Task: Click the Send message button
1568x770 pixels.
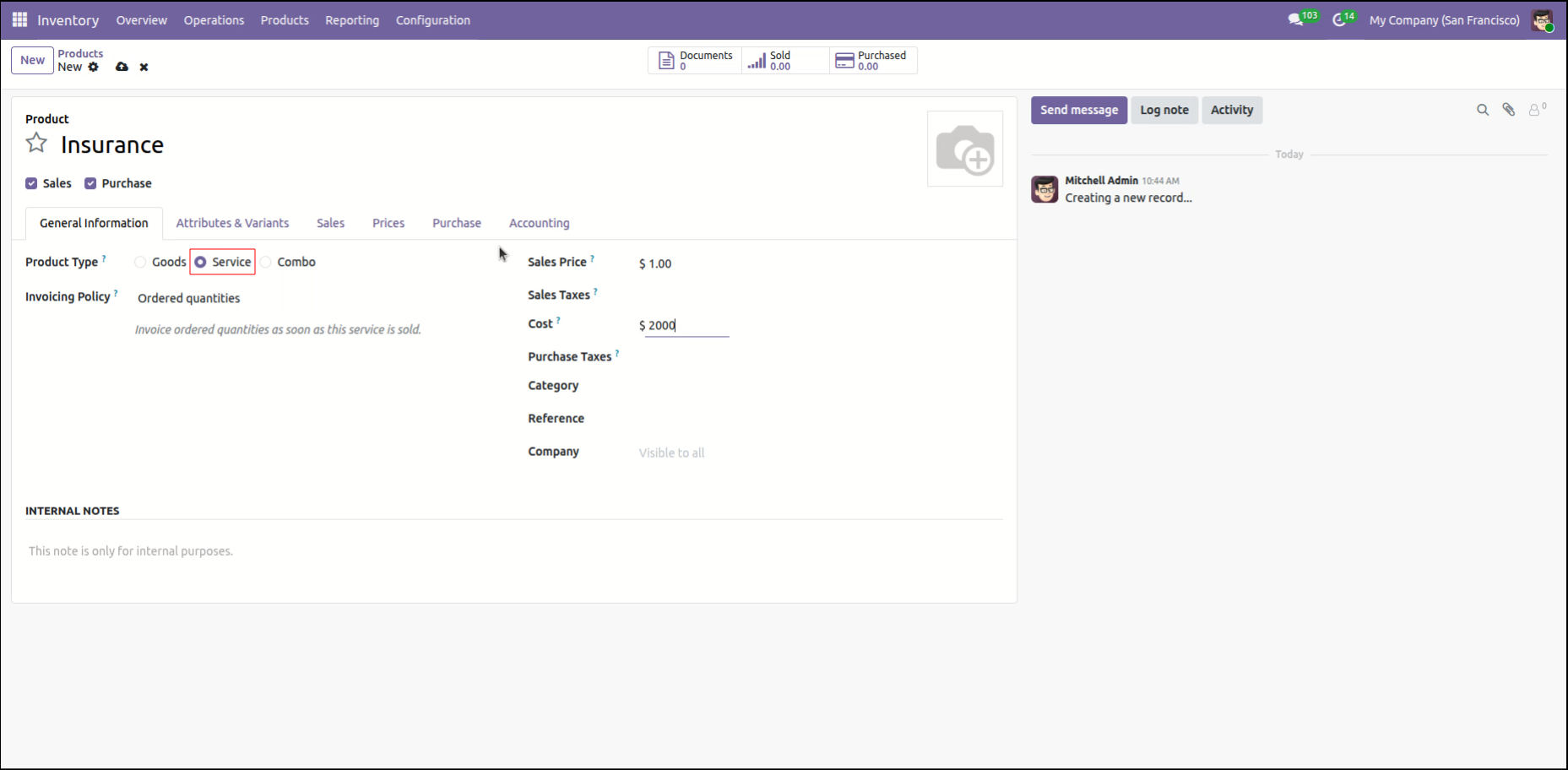Action: pos(1079,110)
